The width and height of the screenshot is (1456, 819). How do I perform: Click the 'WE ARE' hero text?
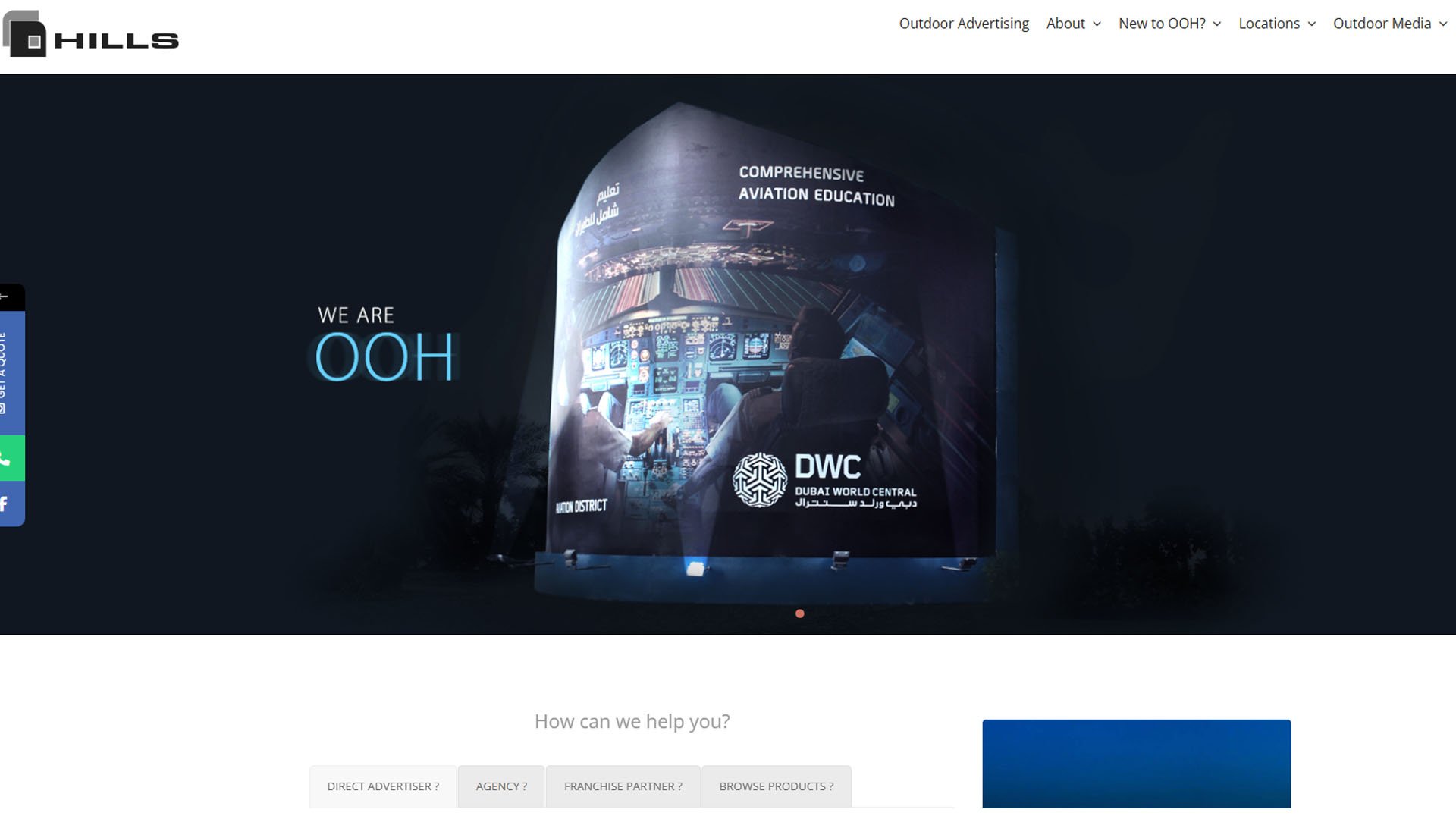(x=356, y=315)
